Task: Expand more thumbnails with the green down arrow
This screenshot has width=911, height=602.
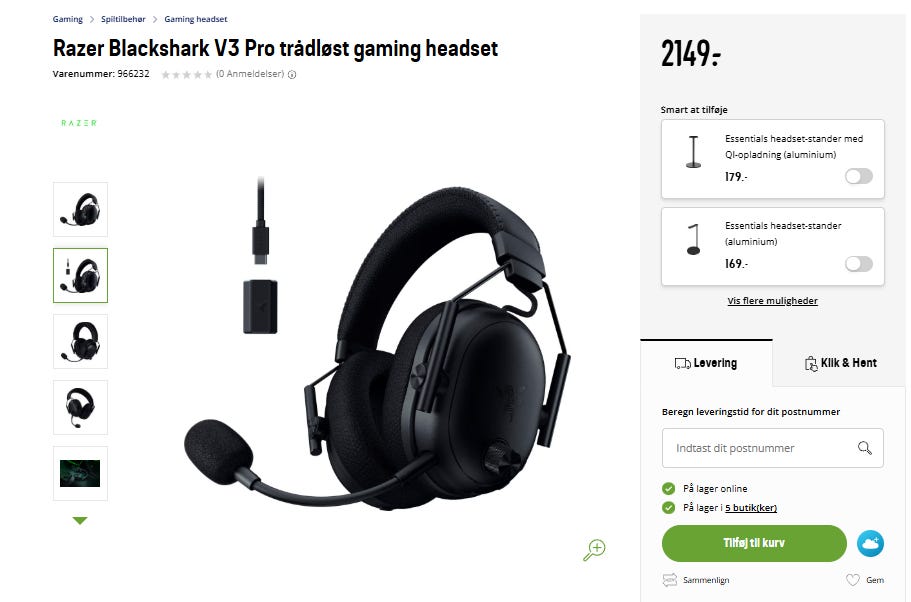Action: [x=80, y=520]
